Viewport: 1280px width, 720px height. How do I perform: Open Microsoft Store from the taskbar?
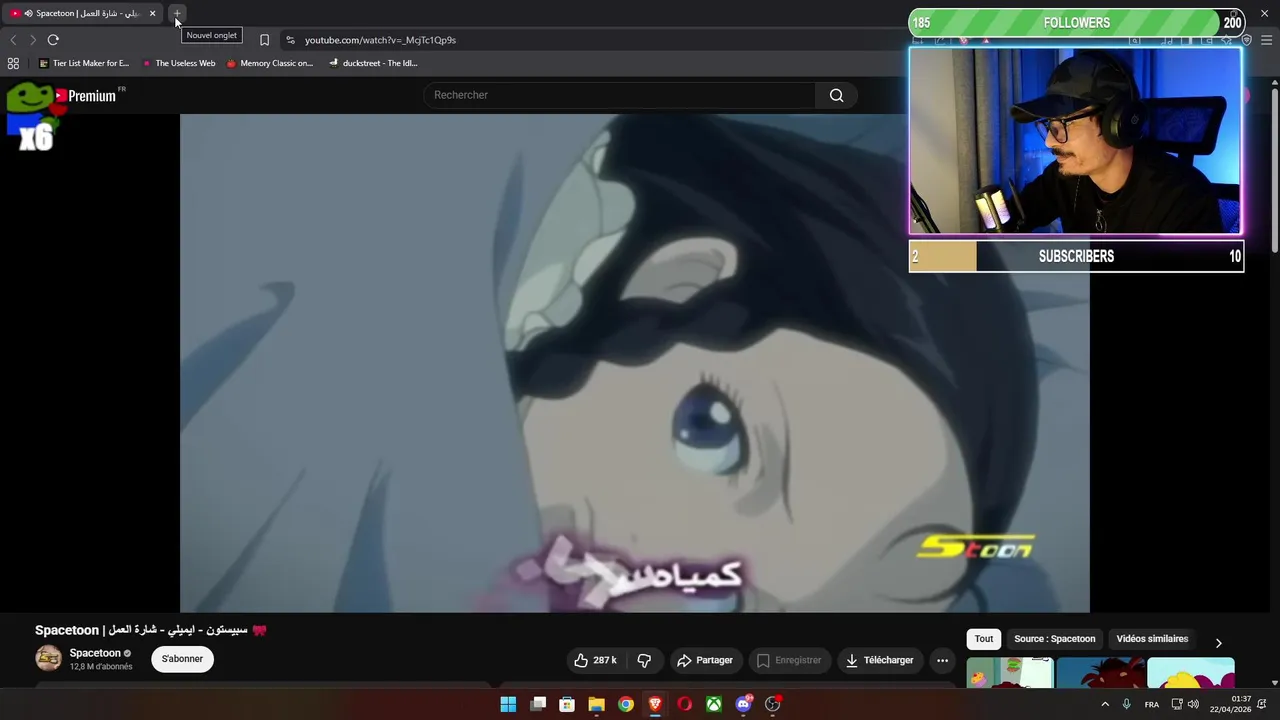(567, 704)
